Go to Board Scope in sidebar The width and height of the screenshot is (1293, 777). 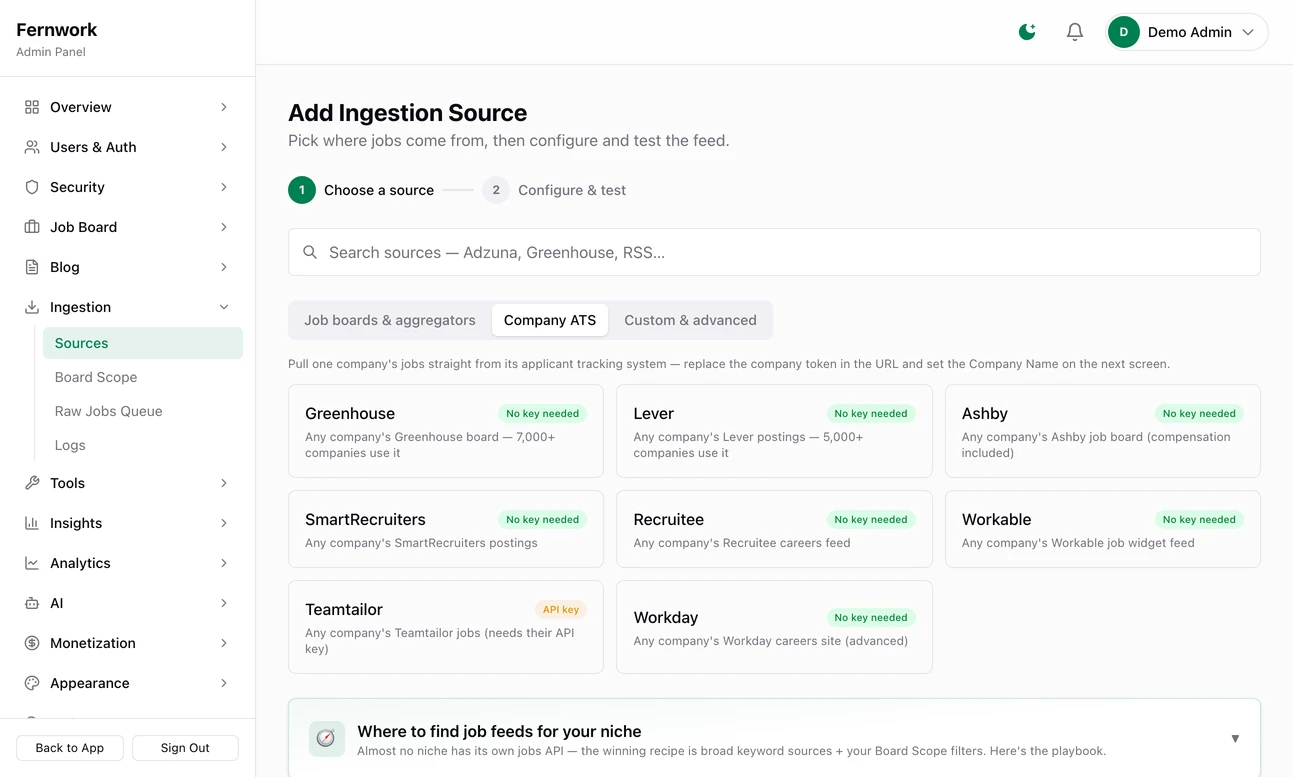pyautogui.click(x=143, y=377)
